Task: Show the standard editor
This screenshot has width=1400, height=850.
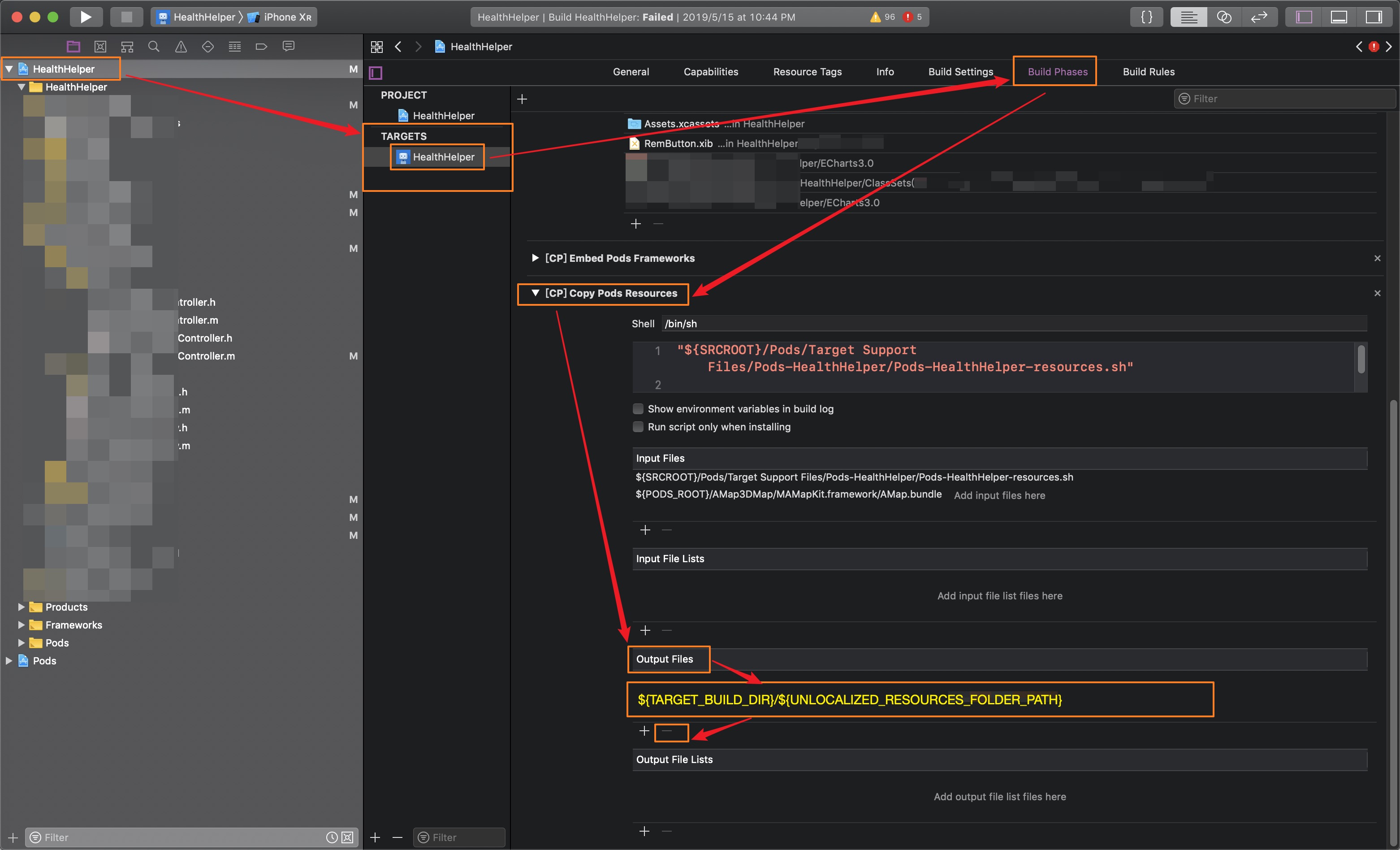Action: 1188,17
